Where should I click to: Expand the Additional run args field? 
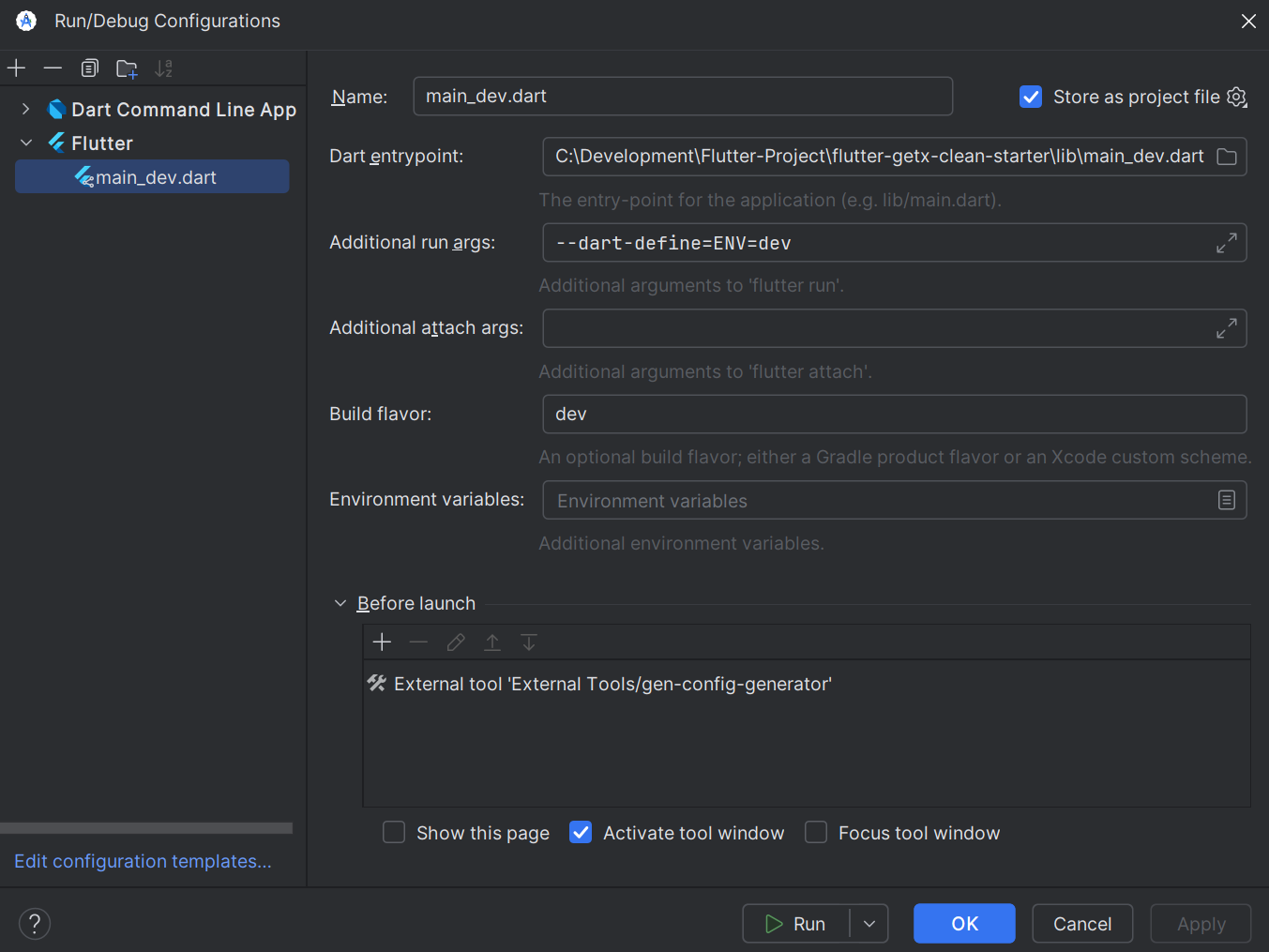point(1226,243)
